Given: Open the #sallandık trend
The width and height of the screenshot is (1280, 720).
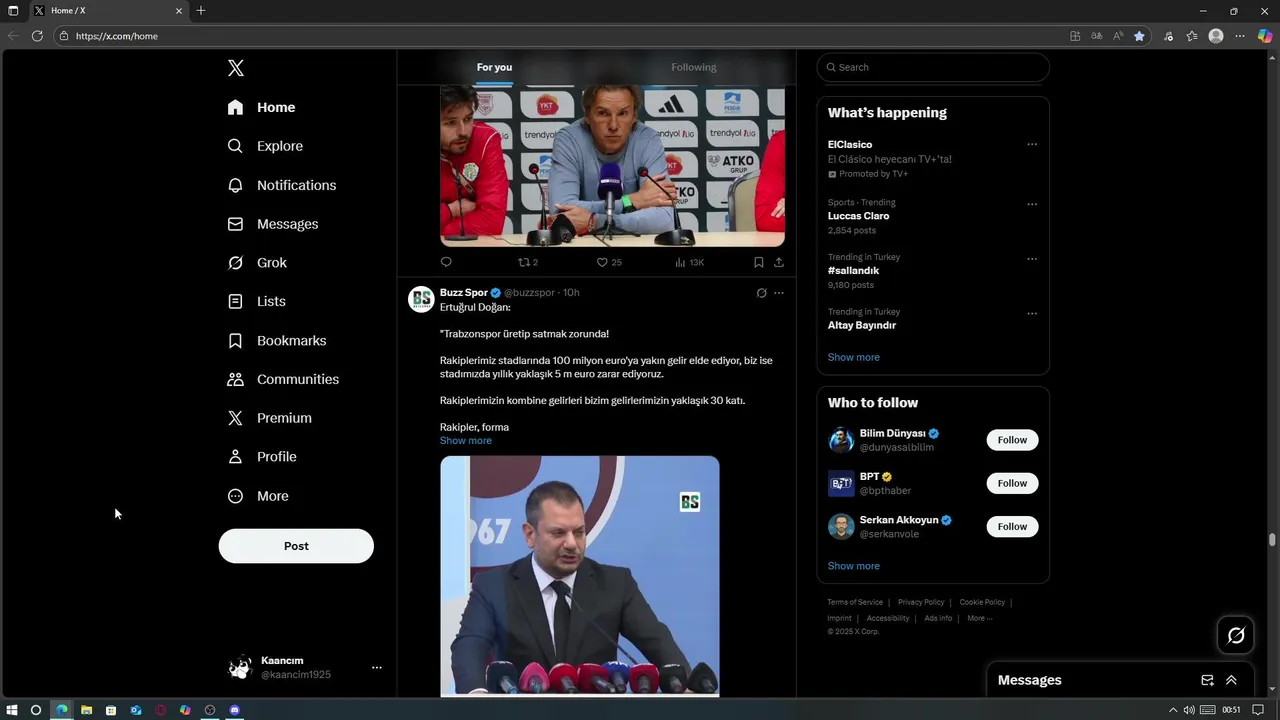Looking at the screenshot, I should click(x=853, y=270).
